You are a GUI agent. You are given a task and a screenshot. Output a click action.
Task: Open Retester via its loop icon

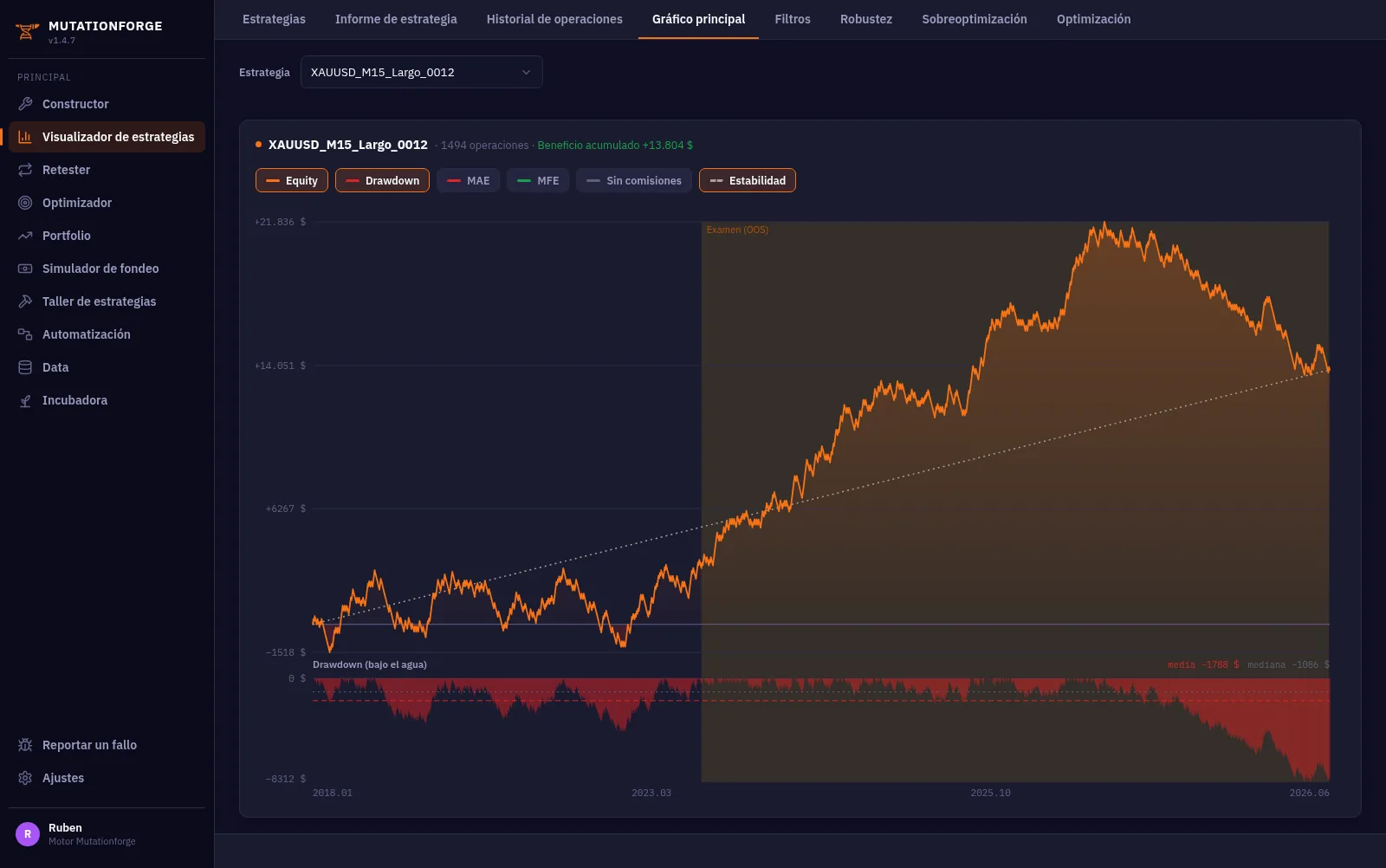tap(25, 170)
